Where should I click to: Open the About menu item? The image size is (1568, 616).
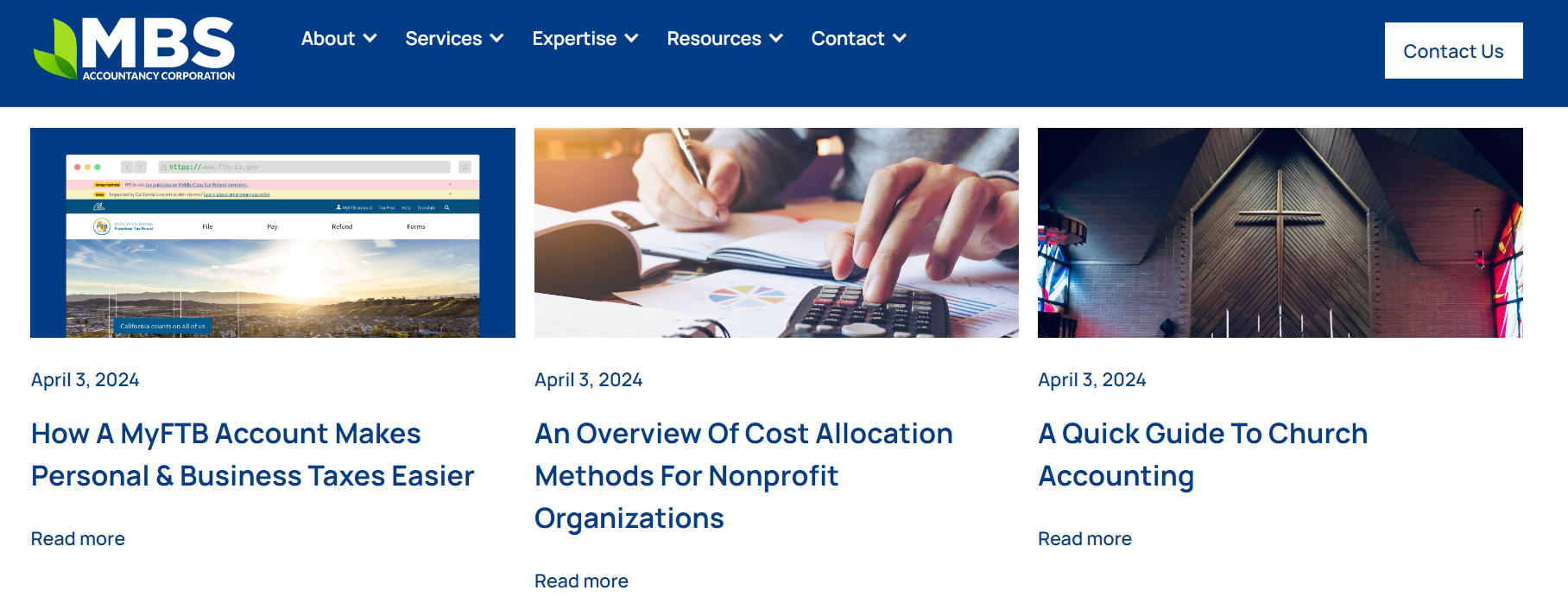[328, 38]
